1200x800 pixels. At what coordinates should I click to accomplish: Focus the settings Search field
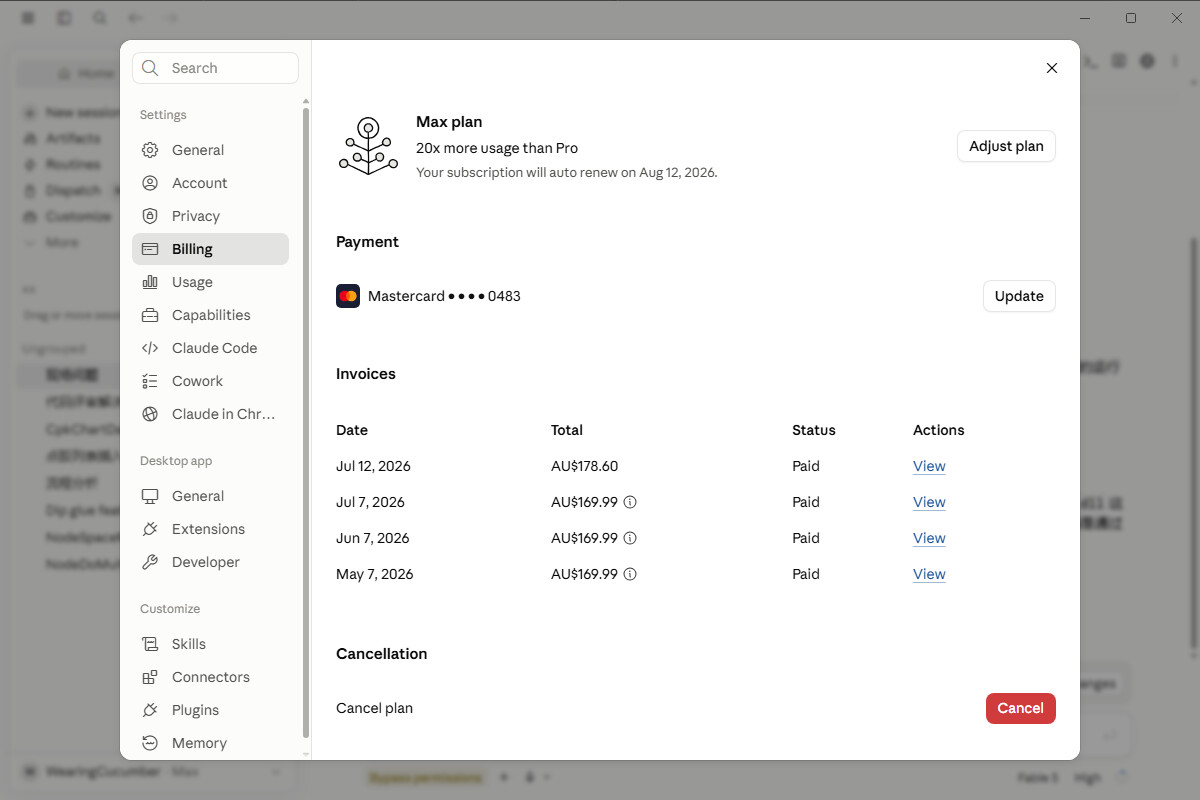click(x=215, y=68)
